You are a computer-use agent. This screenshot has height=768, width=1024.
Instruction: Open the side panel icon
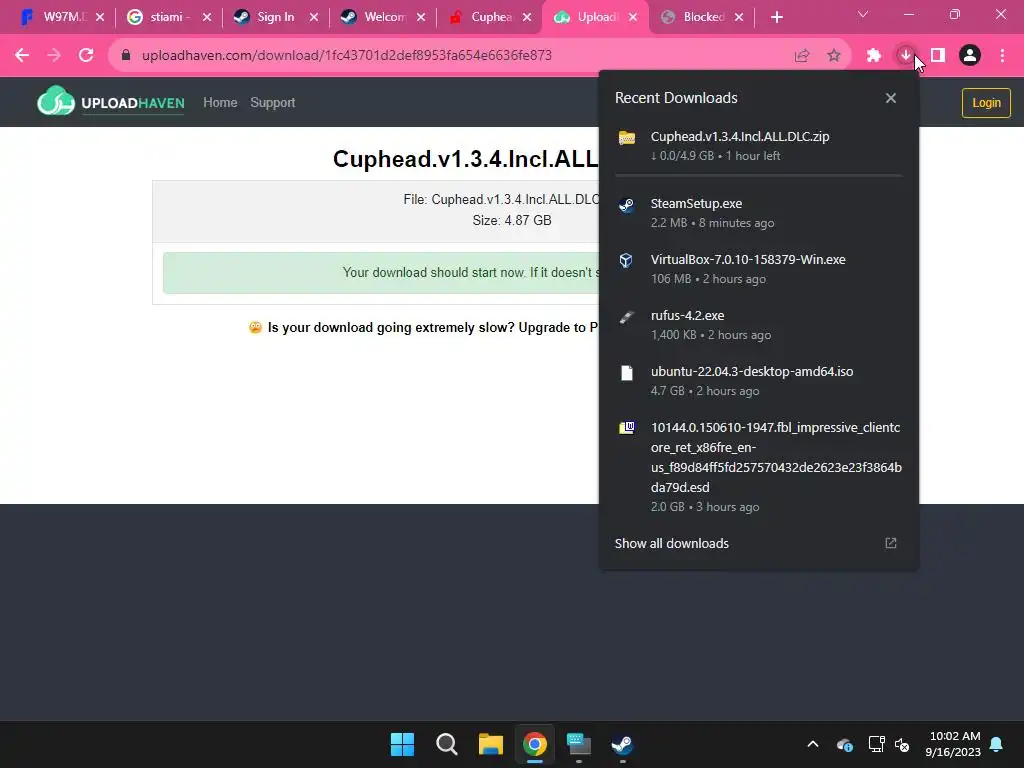click(x=938, y=56)
